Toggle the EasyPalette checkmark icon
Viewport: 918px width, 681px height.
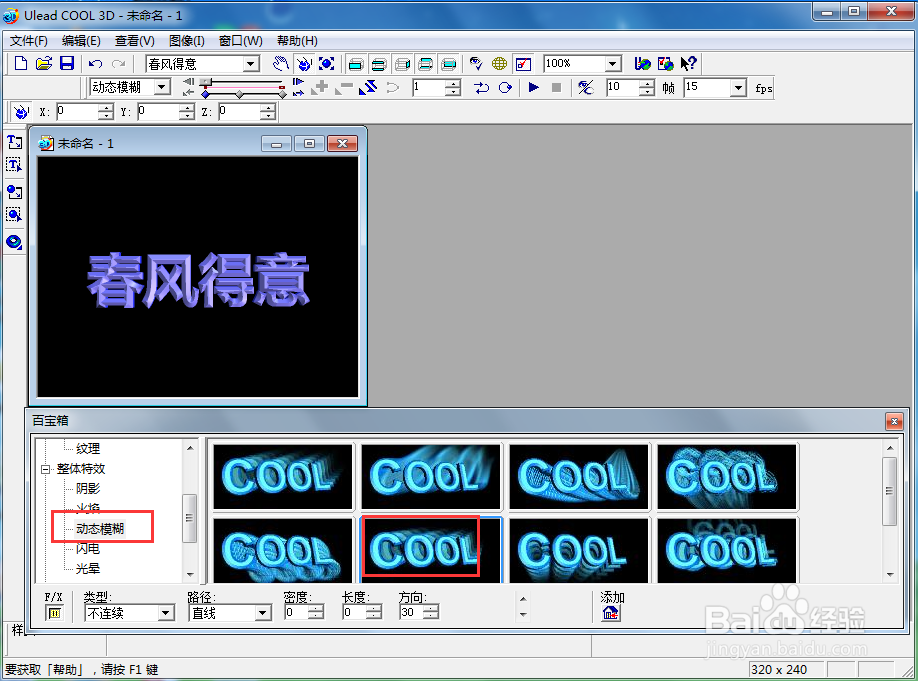[x=523, y=63]
